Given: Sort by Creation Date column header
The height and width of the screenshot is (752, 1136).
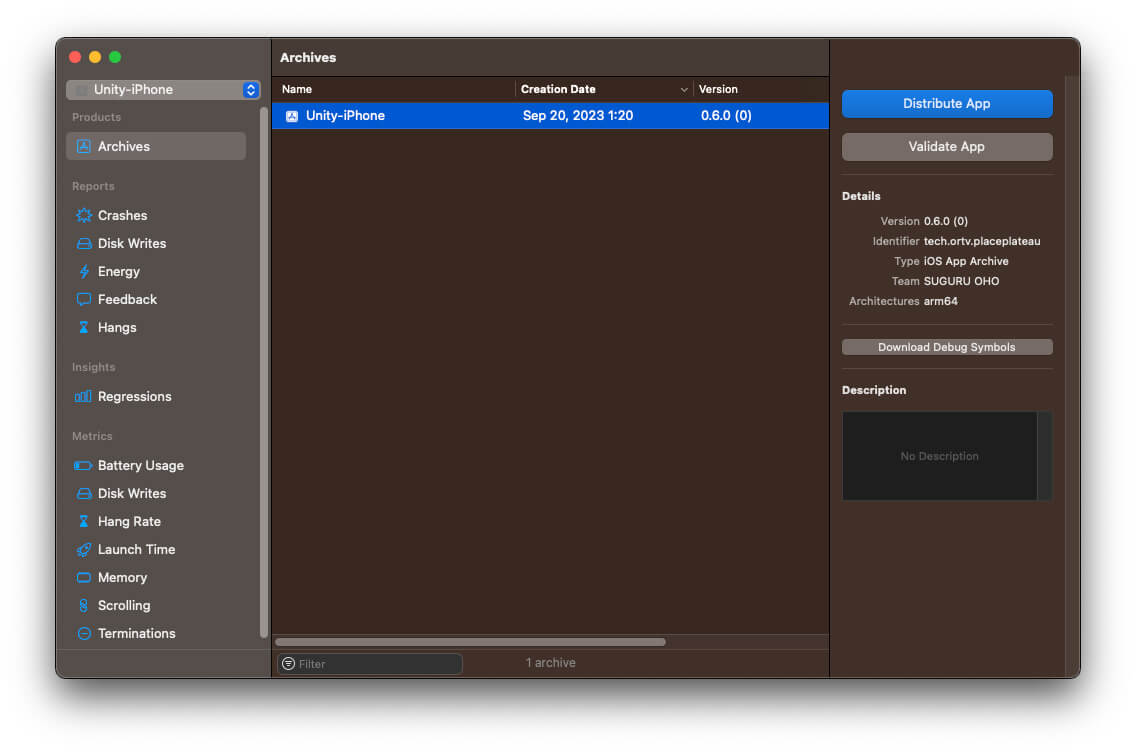Looking at the screenshot, I should coord(604,89).
